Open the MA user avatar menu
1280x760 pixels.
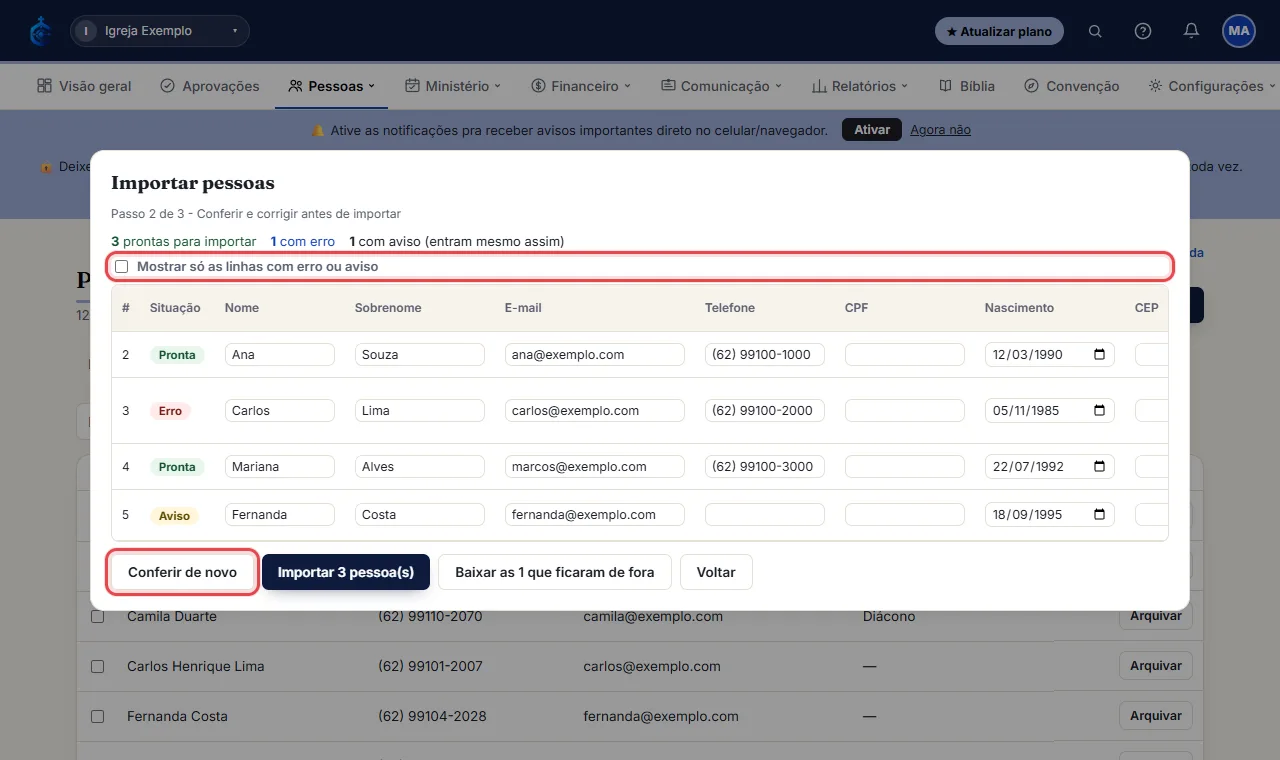(x=1239, y=31)
